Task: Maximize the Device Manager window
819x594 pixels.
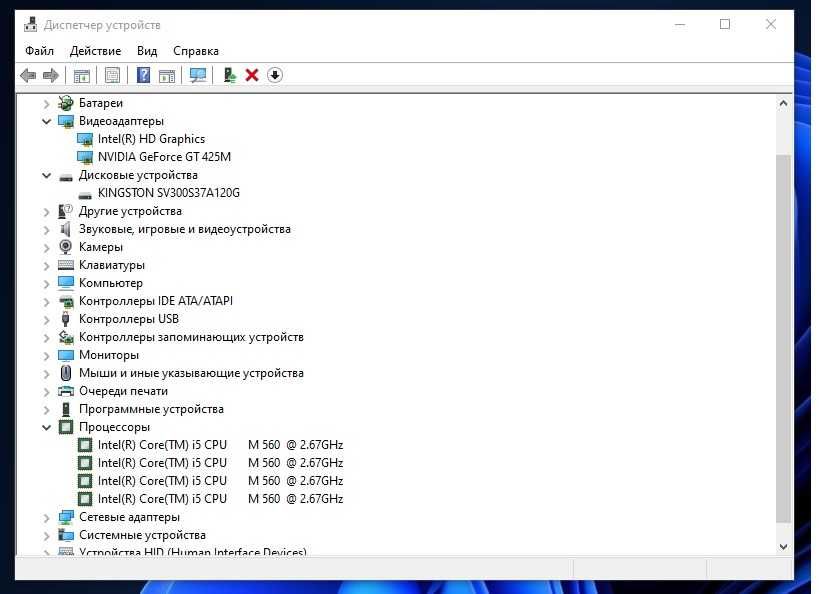Action: coord(725,25)
